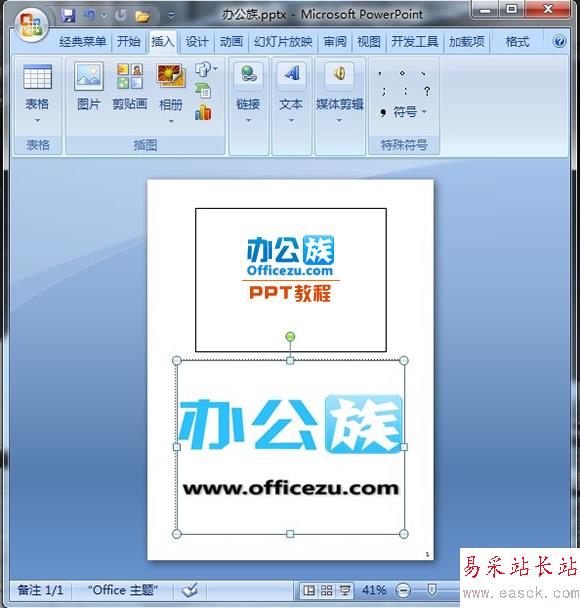
Task: Switch to the 幻灯片放映 tab
Action: 283,41
